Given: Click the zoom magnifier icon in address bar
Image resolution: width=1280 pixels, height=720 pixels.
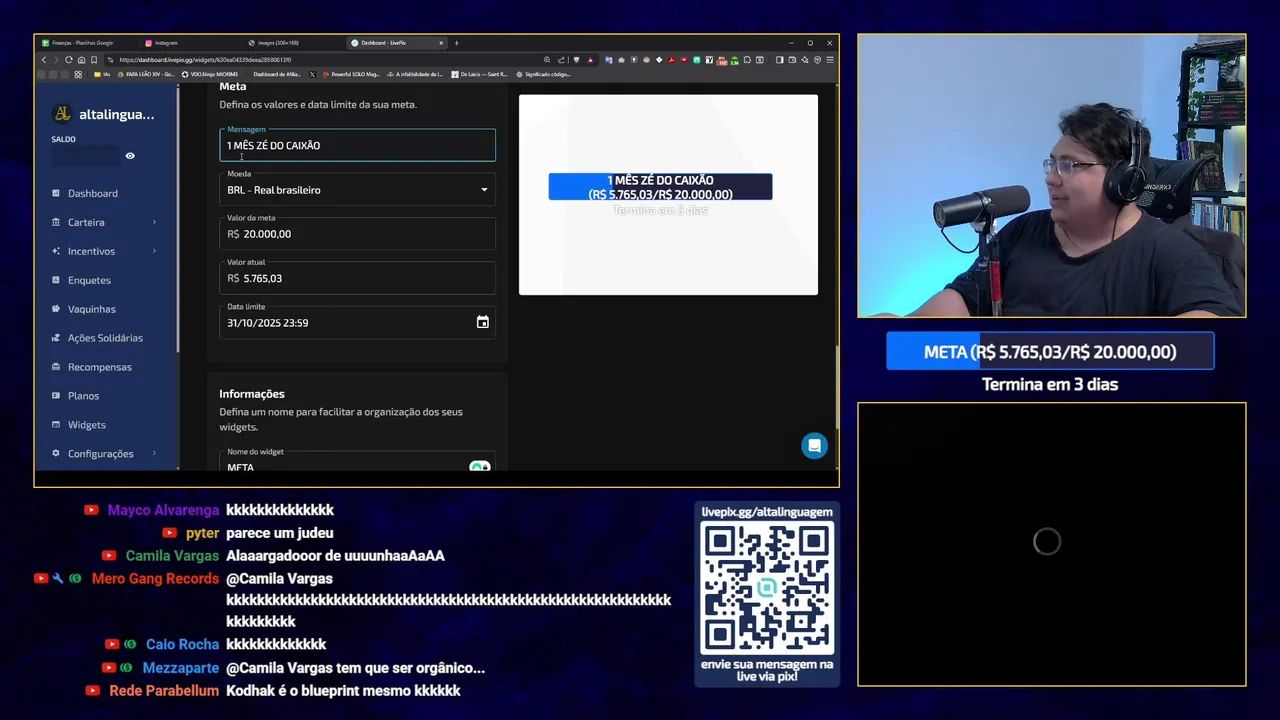Looking at the screenshot, I should [547, 60].
